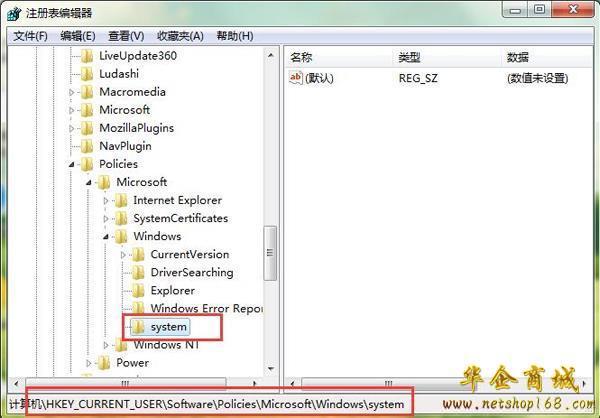Expand the Power key

pos(89,363)
